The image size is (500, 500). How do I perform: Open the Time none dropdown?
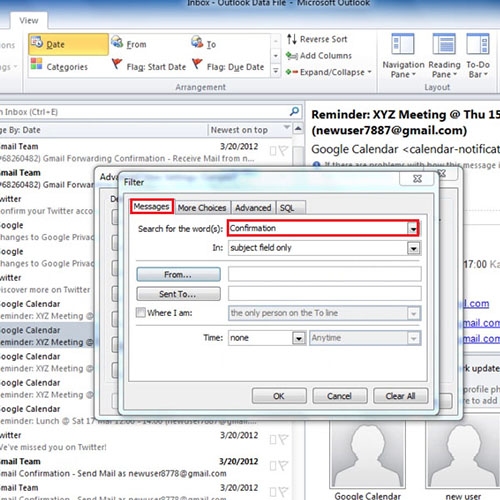(x=299, y=338)
